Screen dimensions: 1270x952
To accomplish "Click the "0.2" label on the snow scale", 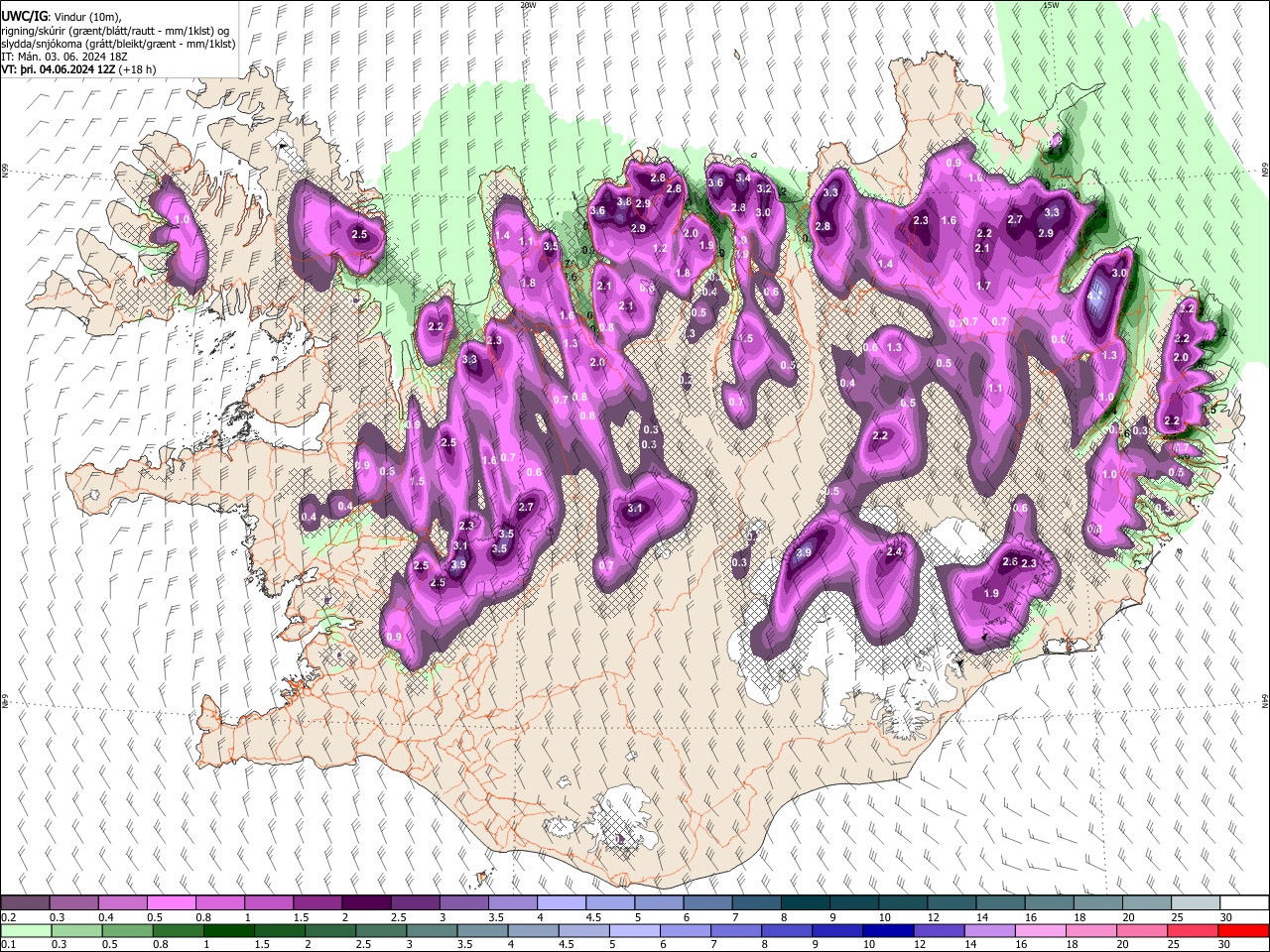I will point(8,917).
